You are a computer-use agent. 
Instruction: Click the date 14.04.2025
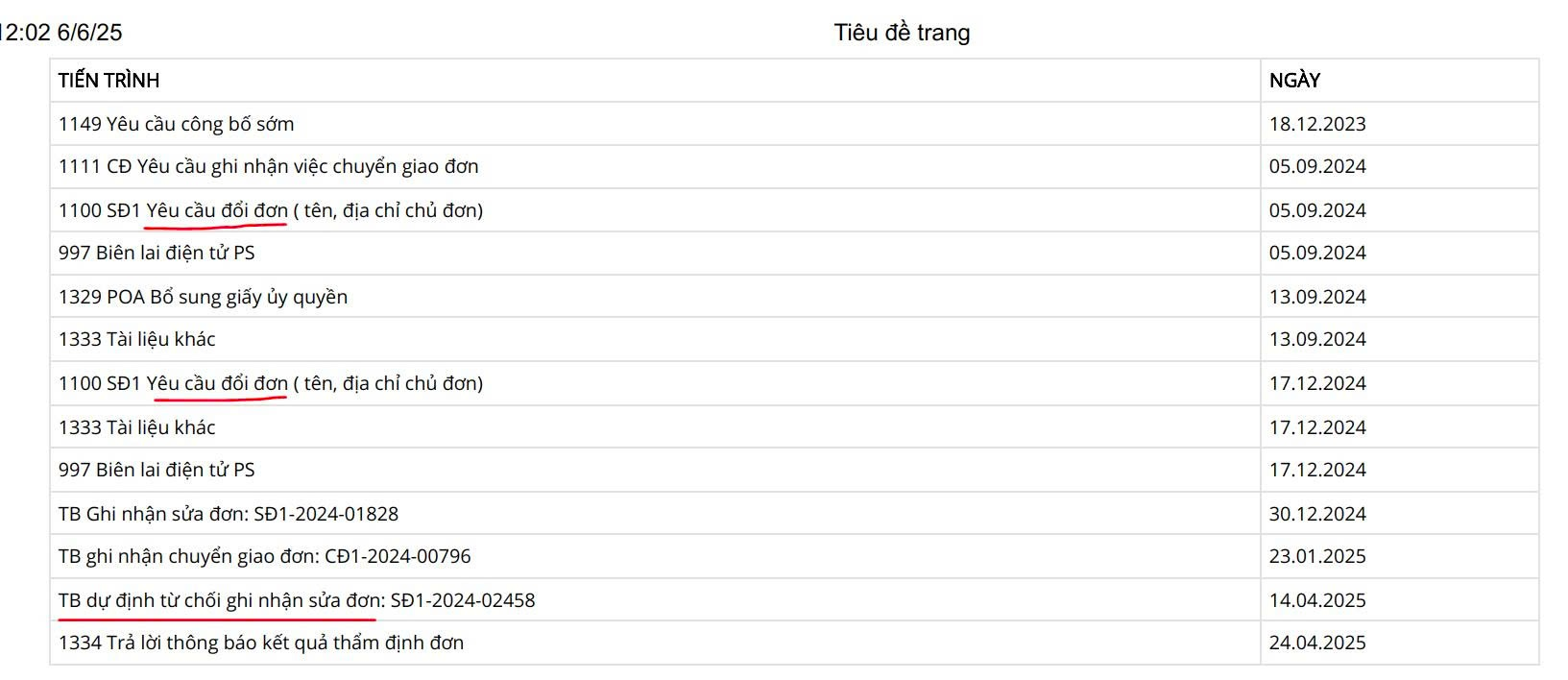pyautogui.click(x=1316, y=600)
